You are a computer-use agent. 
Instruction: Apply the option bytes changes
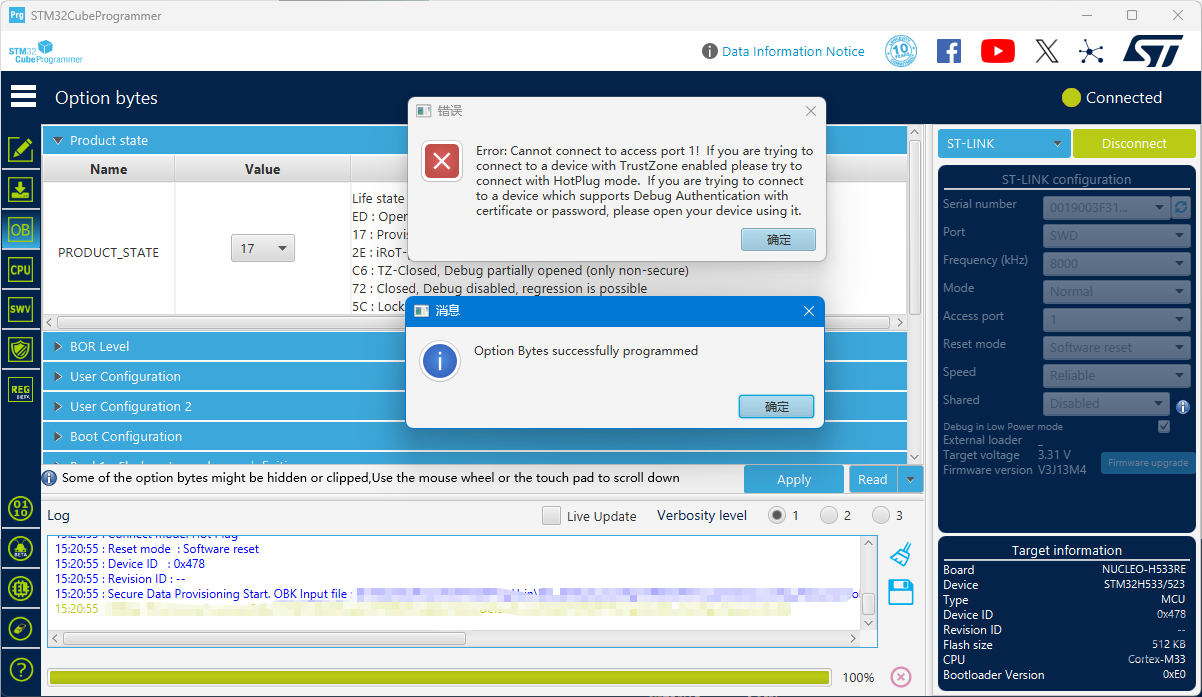793,479
